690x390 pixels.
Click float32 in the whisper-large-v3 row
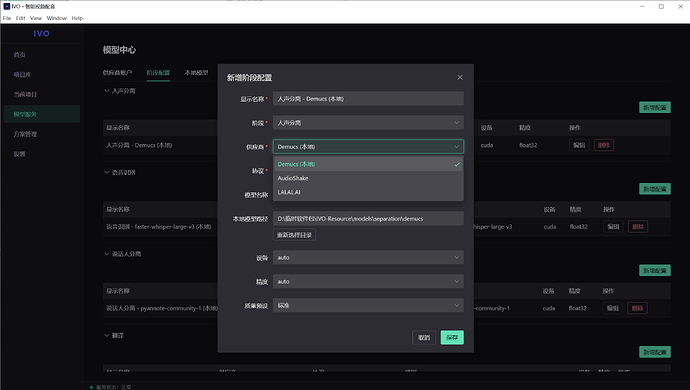[579, 227]
